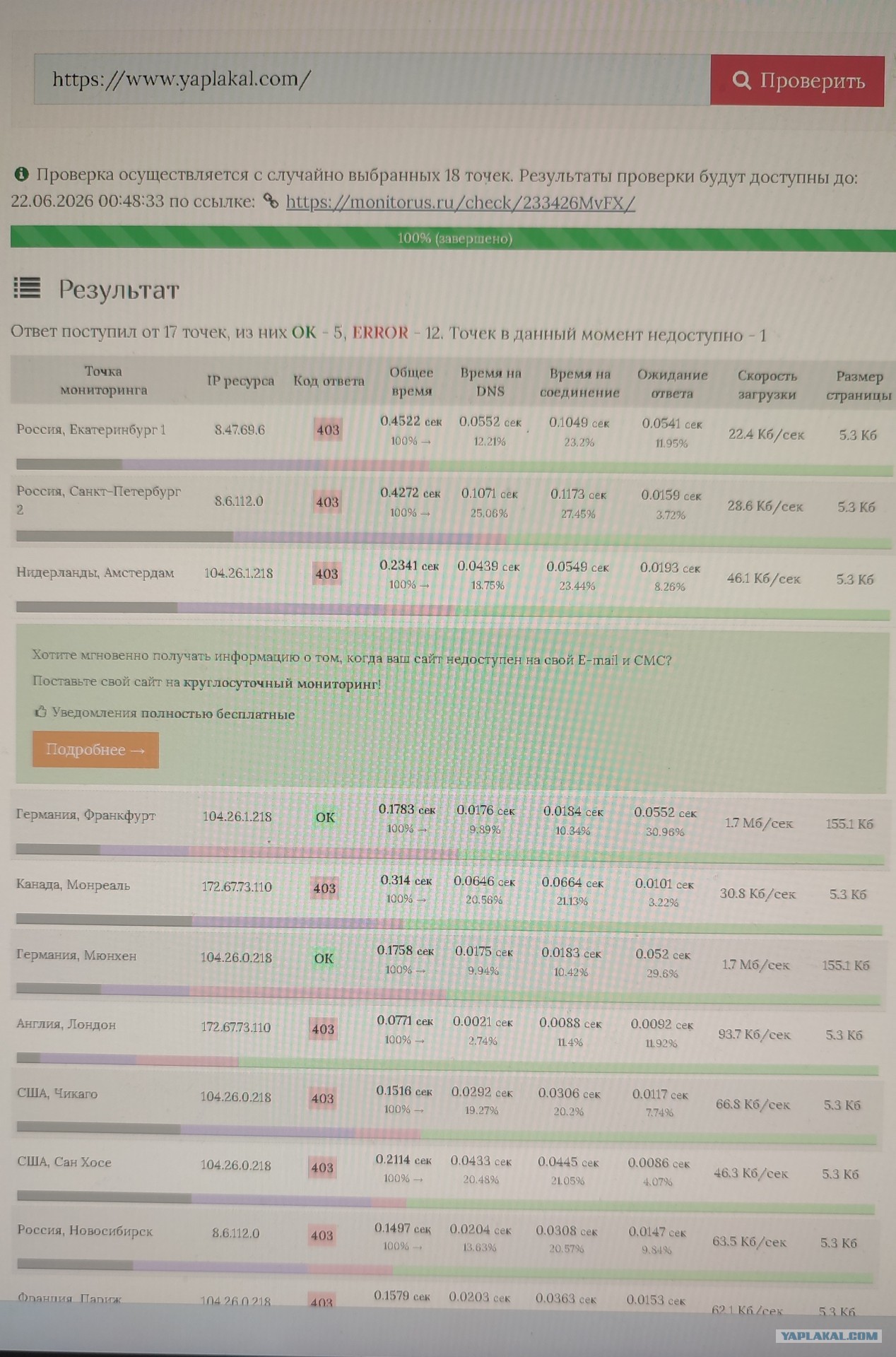Screen dimensions: 896x1357
Task: Click the Размер страницы column header
Action: [859, 386]
